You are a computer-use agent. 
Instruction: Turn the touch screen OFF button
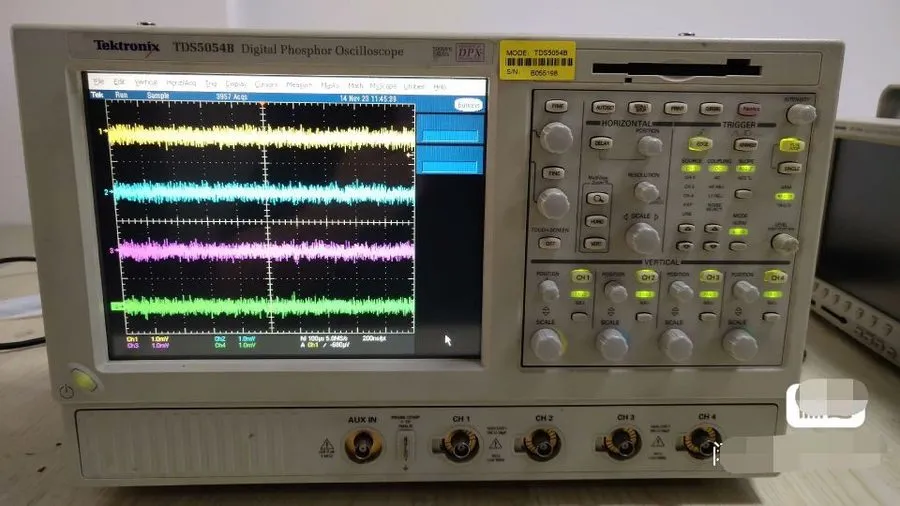pyautogui.click(x=549, y=243)
